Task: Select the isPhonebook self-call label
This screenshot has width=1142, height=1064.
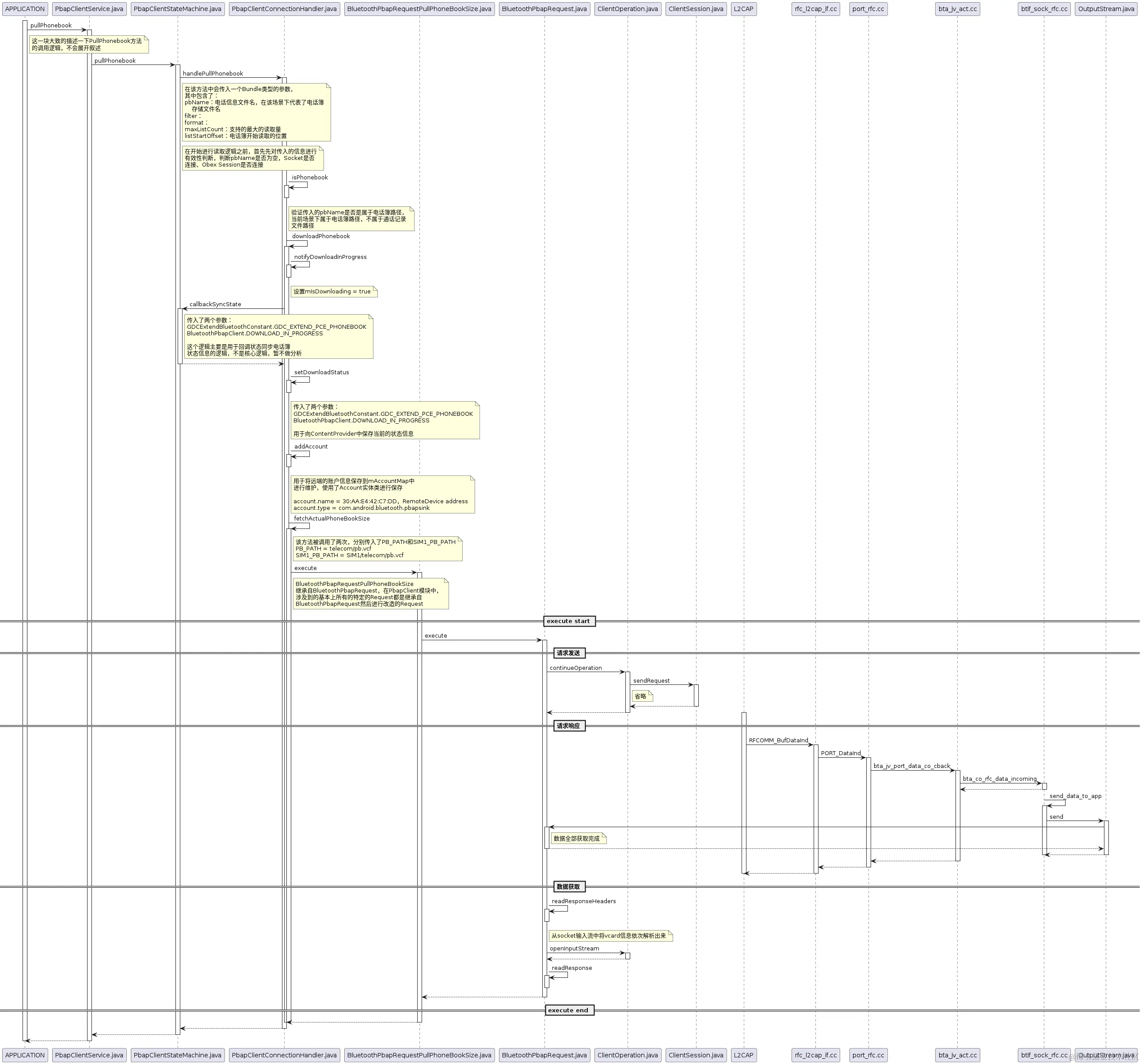Action: (x=310, y=178)
